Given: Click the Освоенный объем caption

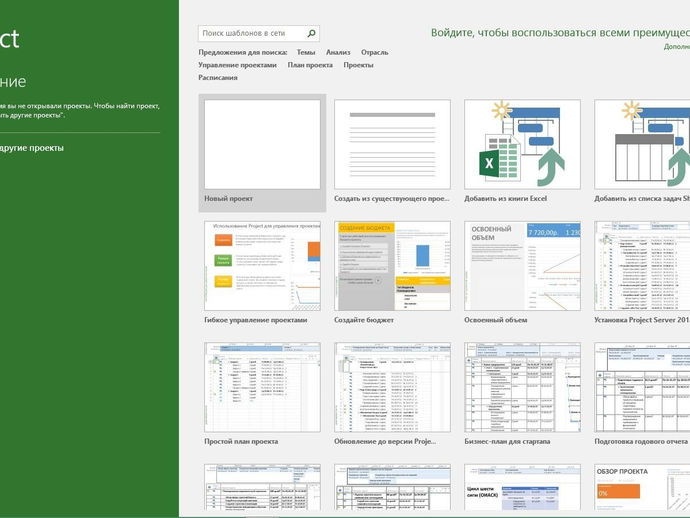Looking at the screenshot, I should click(x=495, y=320).
